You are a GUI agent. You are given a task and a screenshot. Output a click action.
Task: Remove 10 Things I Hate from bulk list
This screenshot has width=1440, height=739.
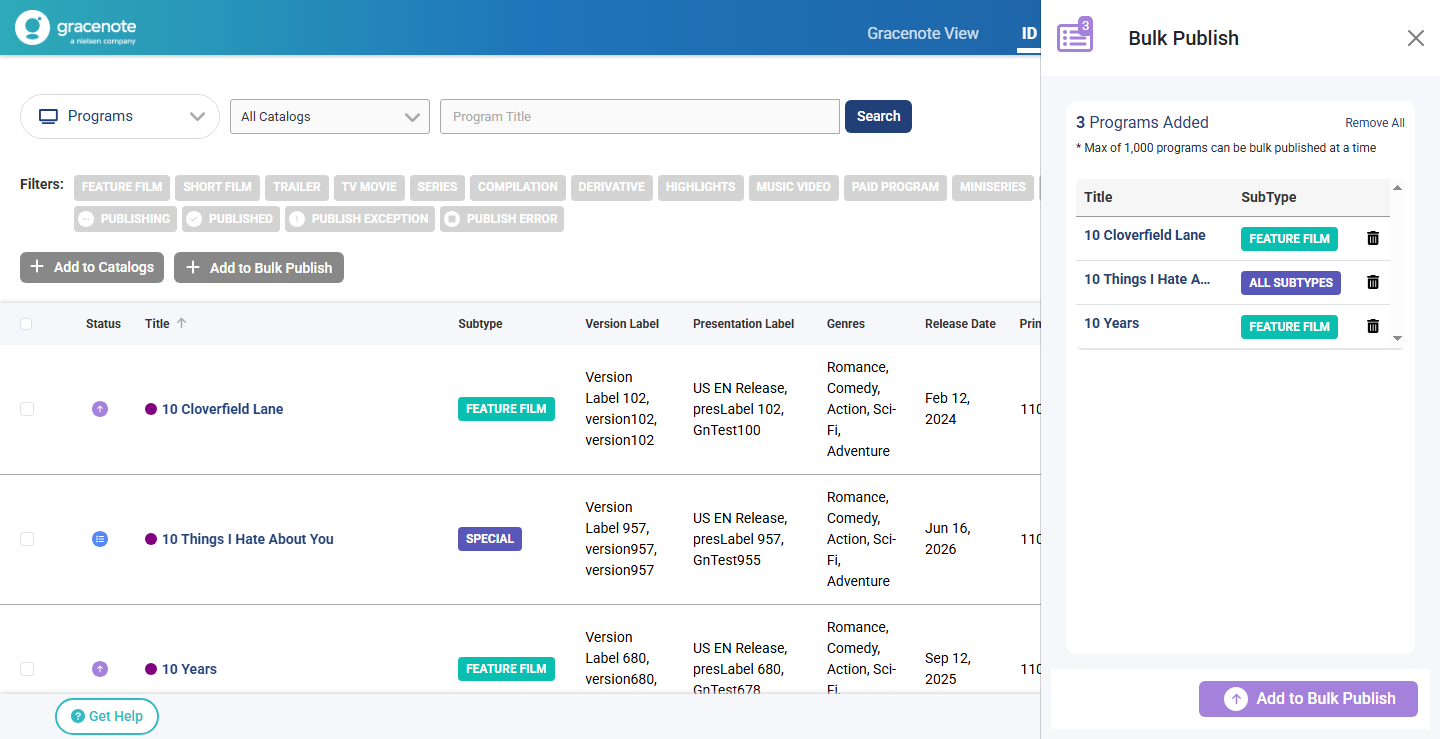(x=1373, y=282)
